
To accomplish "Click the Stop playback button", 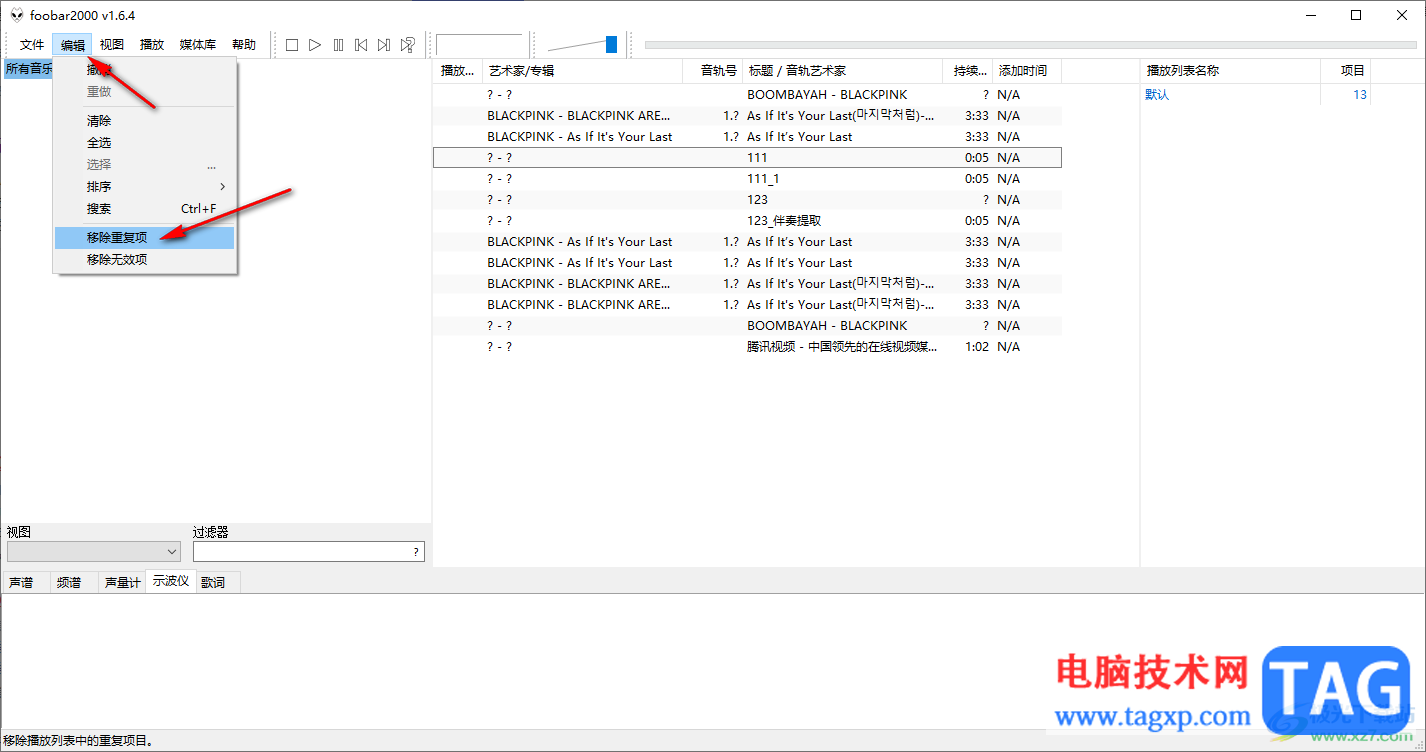I will pos(292,45).
